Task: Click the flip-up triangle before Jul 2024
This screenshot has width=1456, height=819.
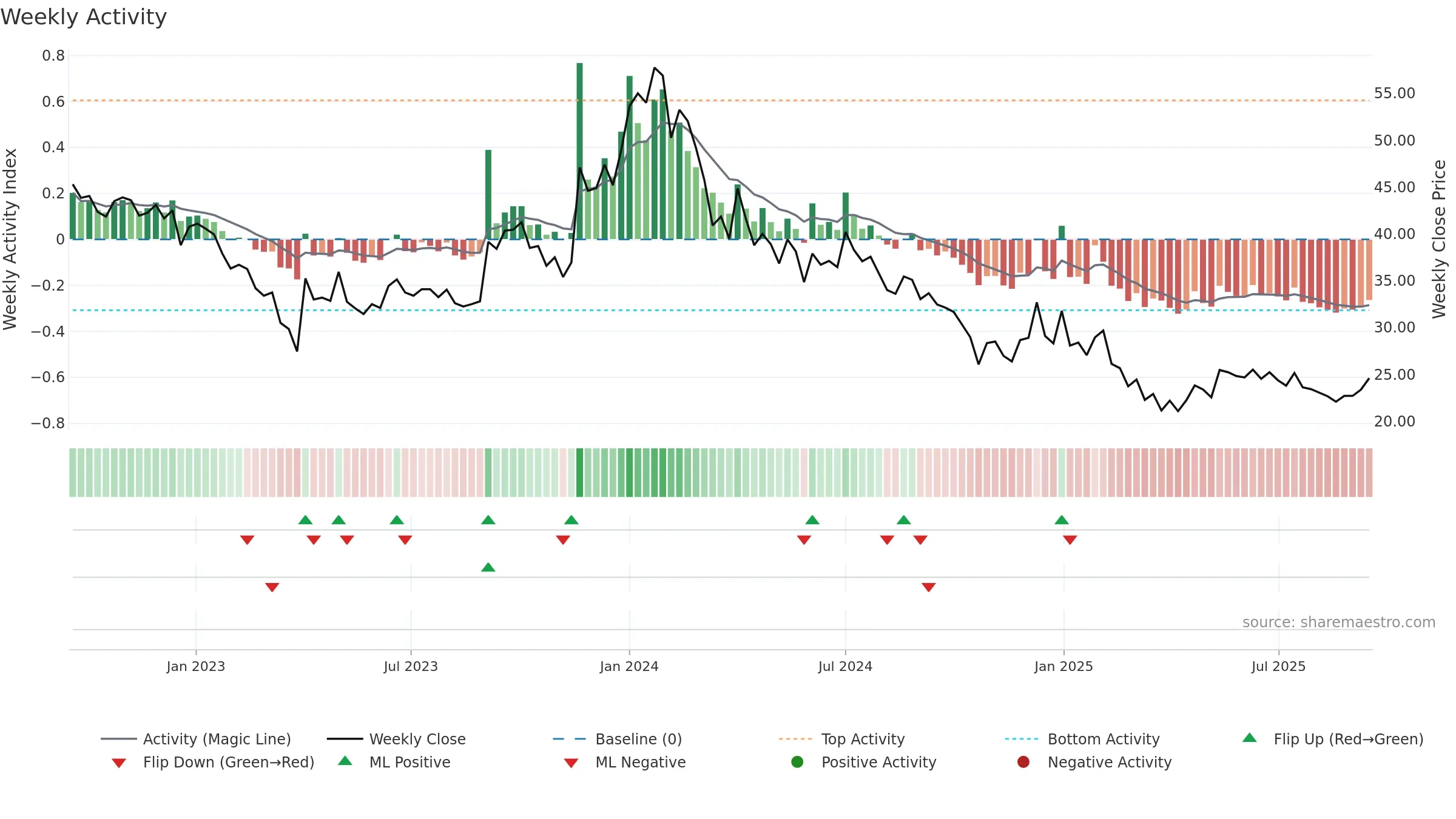Action: 812,520
